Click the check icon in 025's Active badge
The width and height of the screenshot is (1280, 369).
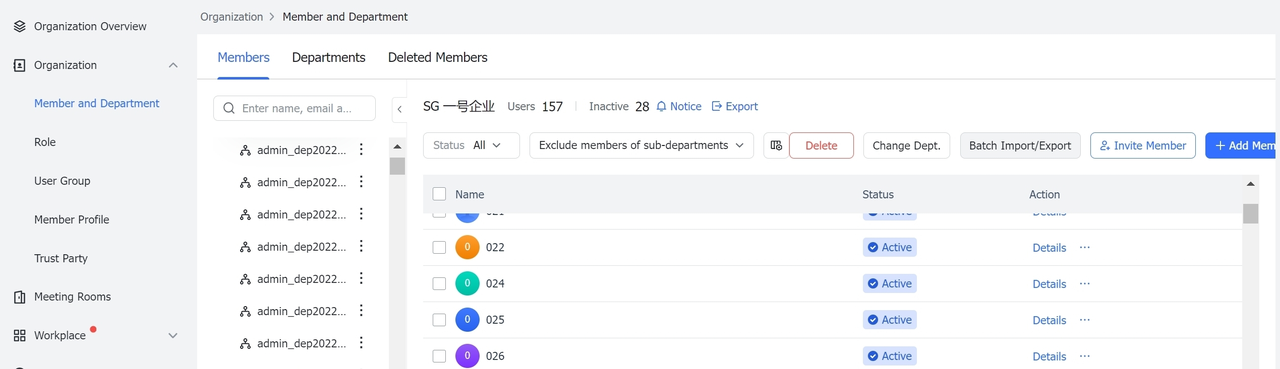pyautogui.click(x=872, y=320)
